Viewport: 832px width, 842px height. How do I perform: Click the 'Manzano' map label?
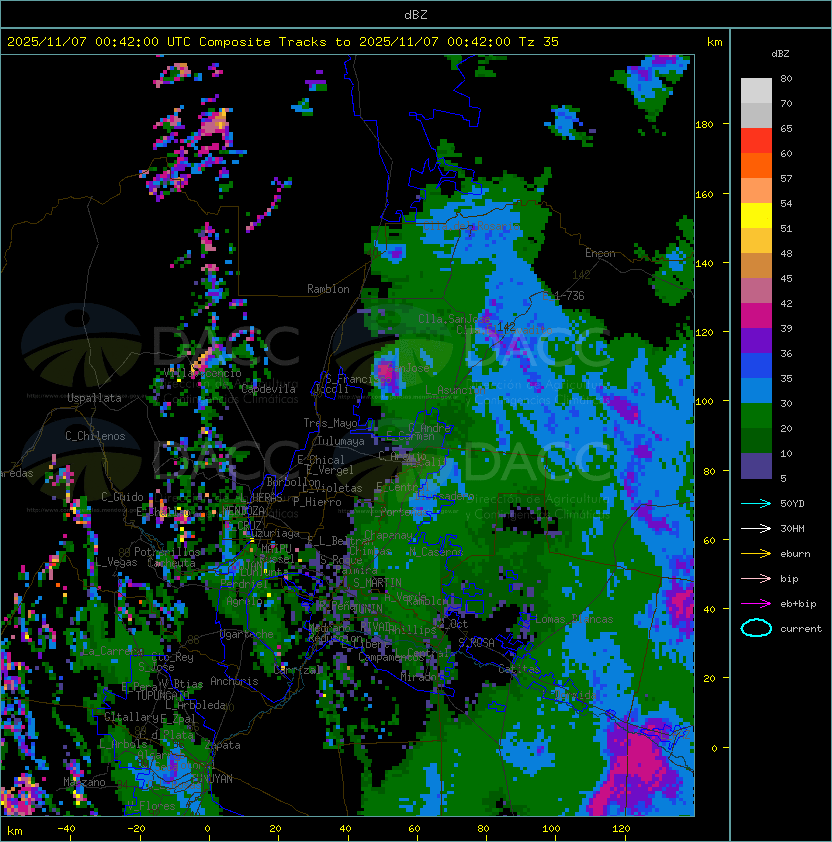(84, 782)
